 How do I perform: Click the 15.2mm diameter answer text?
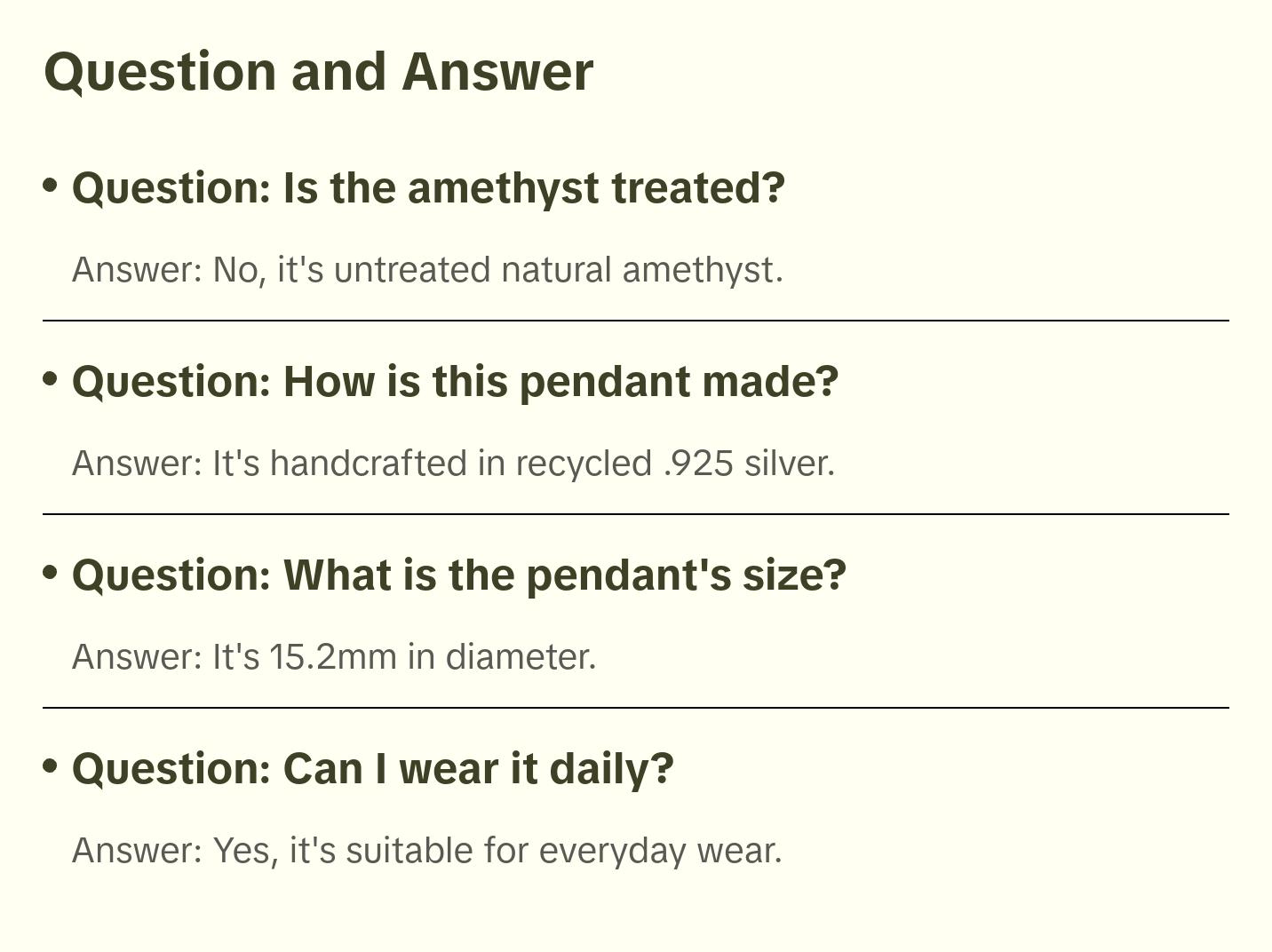tap(334, 657)
